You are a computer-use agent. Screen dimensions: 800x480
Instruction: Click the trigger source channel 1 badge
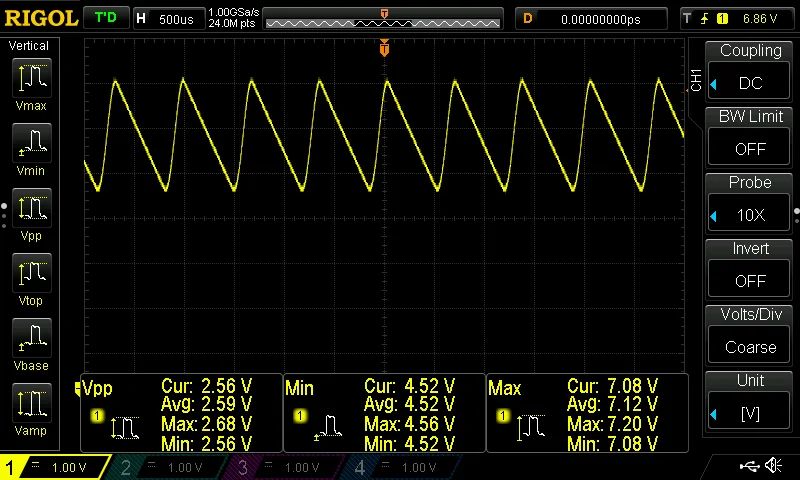pyautogui.click(x=722, y=19)
